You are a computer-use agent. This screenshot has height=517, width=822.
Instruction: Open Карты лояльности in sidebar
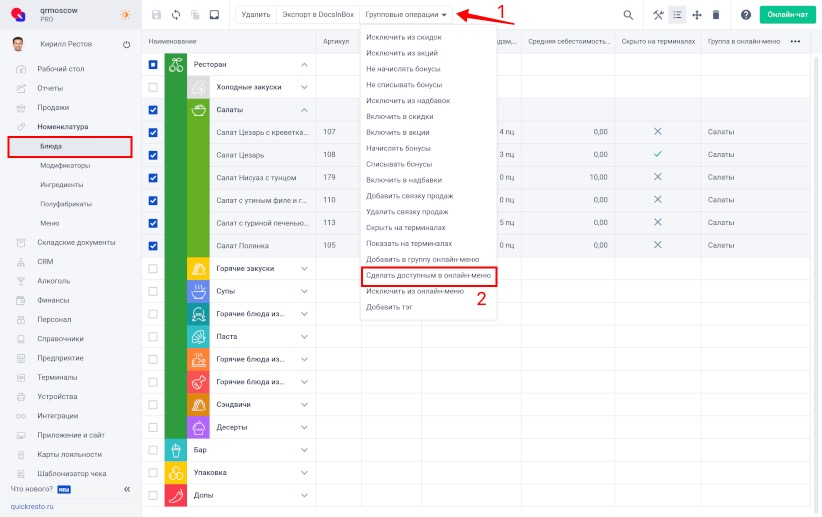69,455
